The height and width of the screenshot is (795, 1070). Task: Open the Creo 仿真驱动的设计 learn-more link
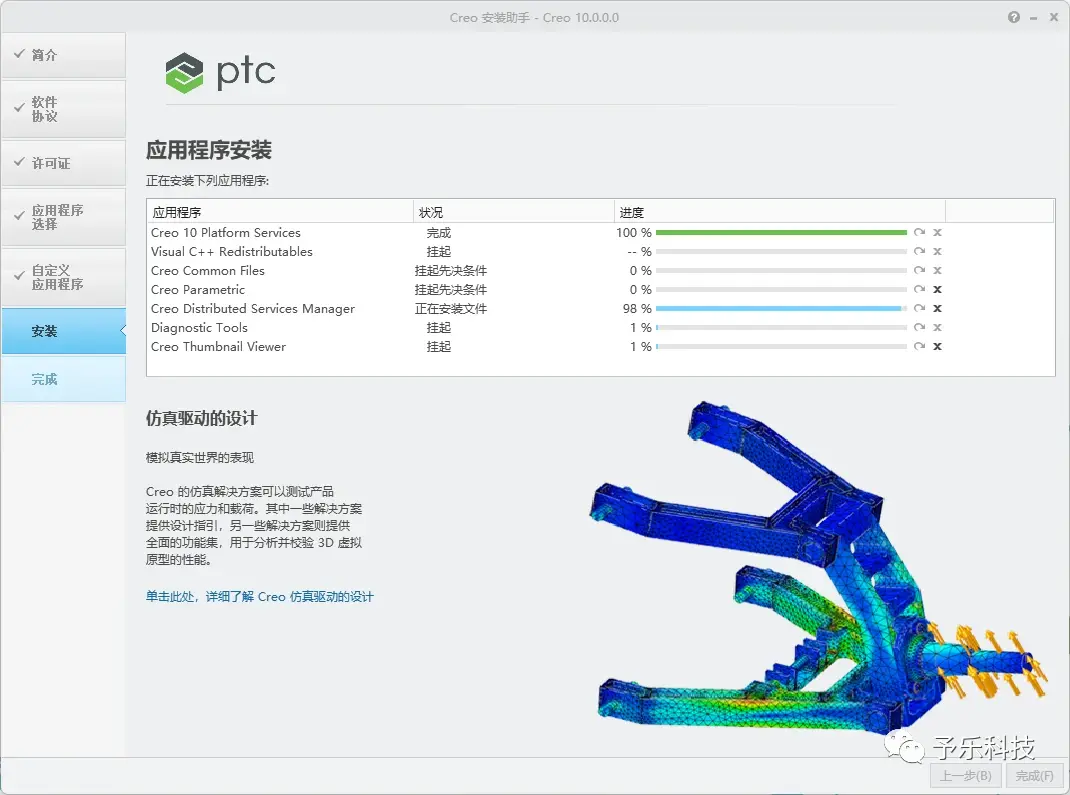coord(259,596)
